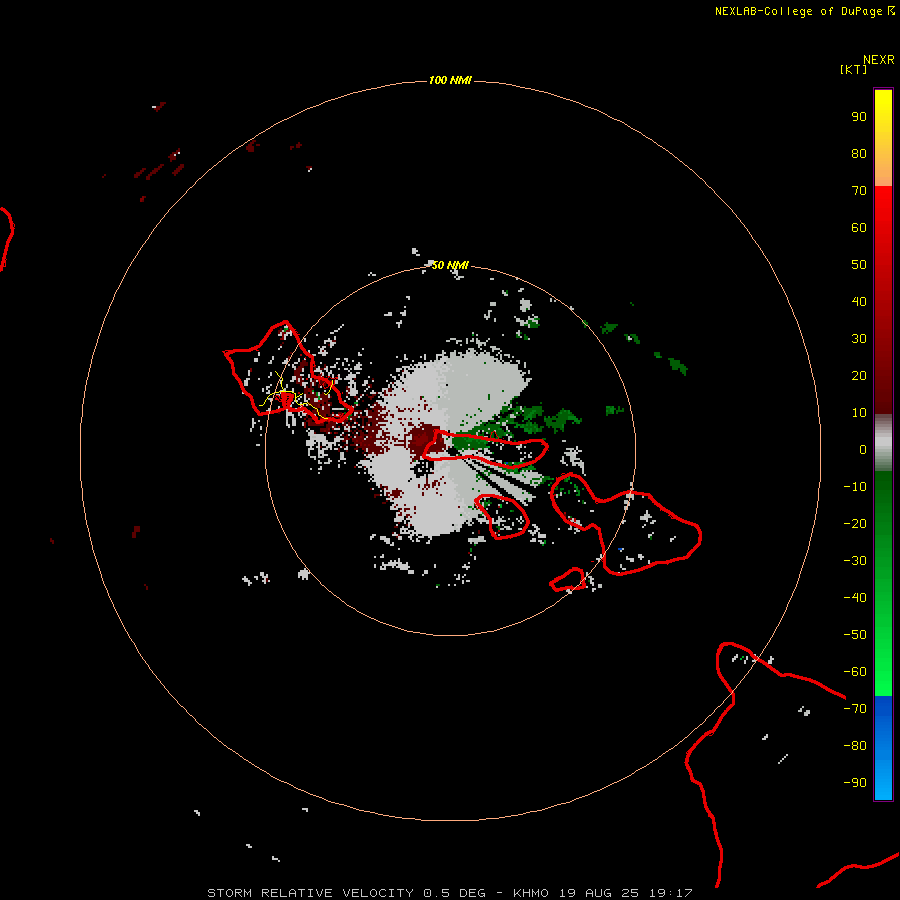Image resolution: width=900 pixels, height=900 pixels.
Task: Click the -80 value on velocity scale
Action: (855, 746)
